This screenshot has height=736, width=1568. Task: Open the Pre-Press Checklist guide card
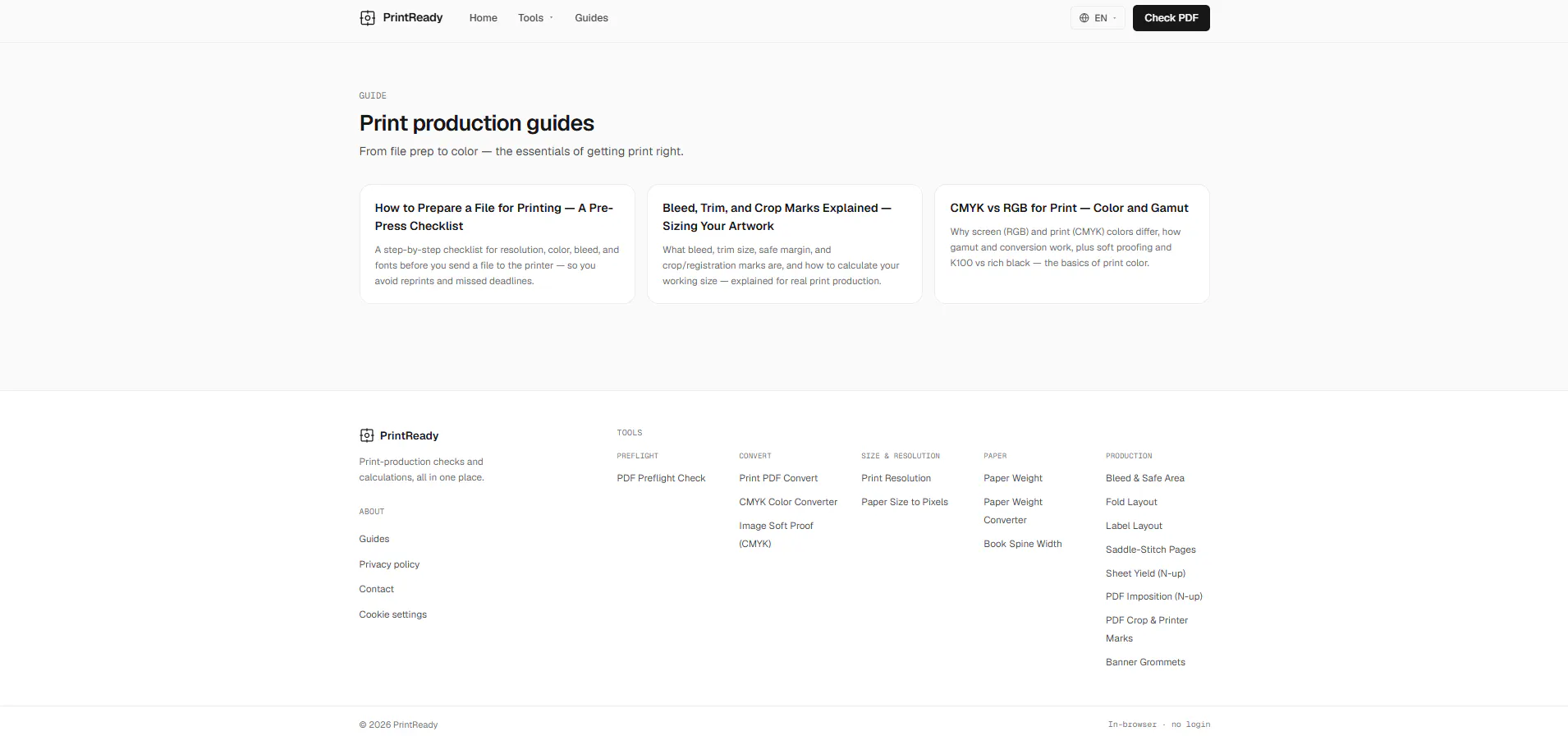[x=497, y=244]
